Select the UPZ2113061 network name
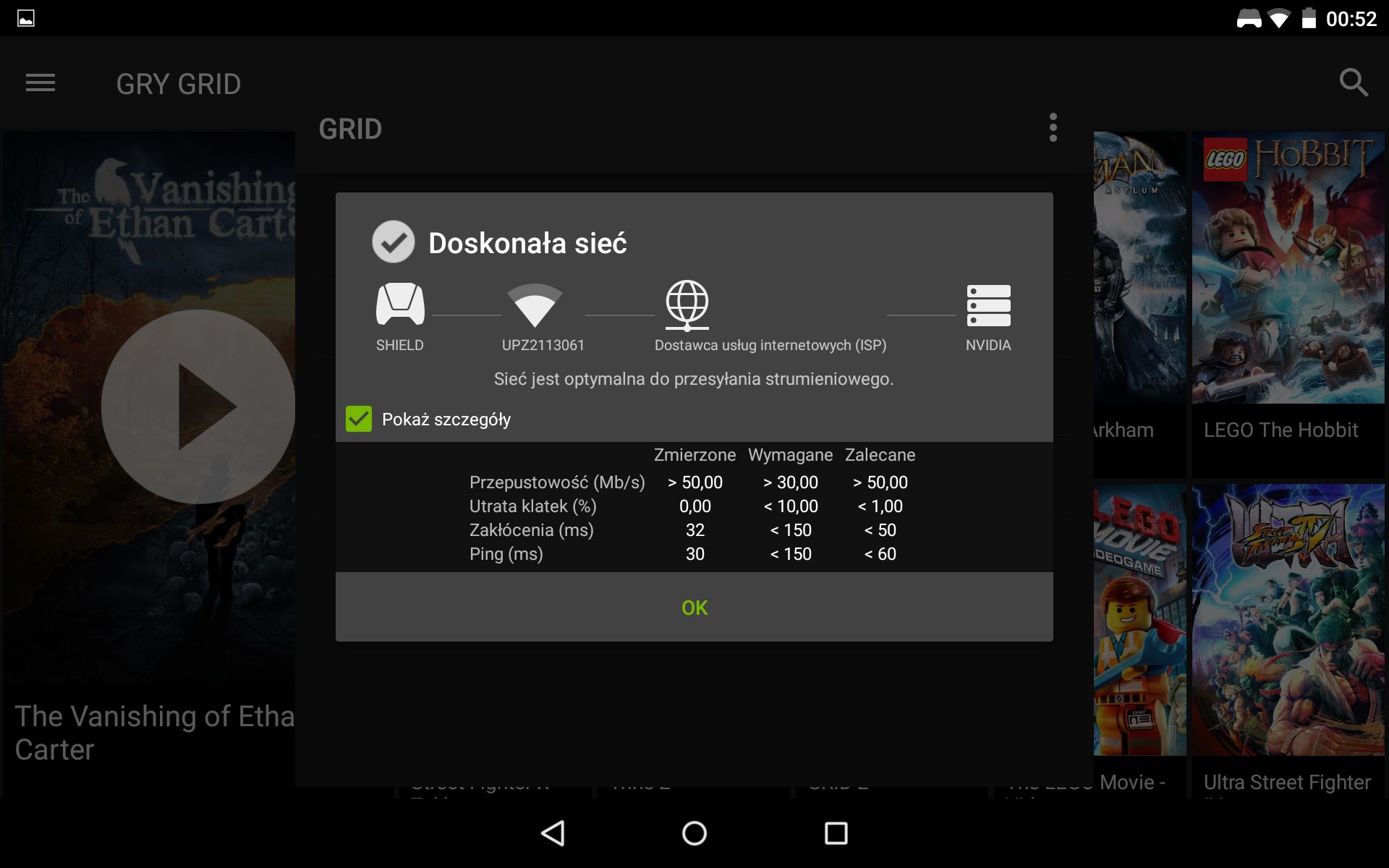This screenshot has height=868, width=1389. [x=543, y=345]
